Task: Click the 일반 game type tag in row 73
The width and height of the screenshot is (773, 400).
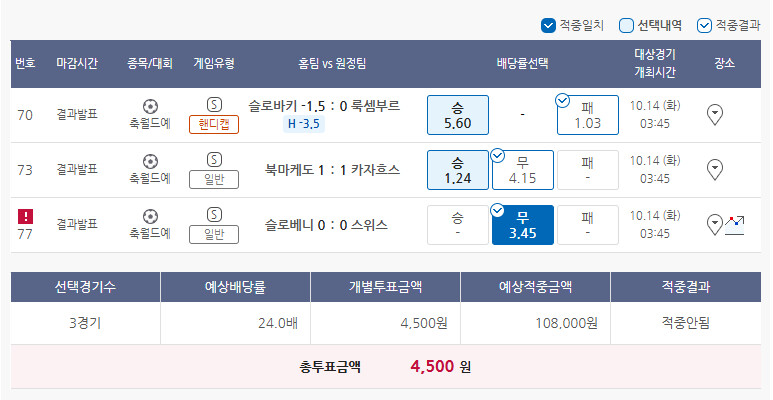Action: (214, 179)
